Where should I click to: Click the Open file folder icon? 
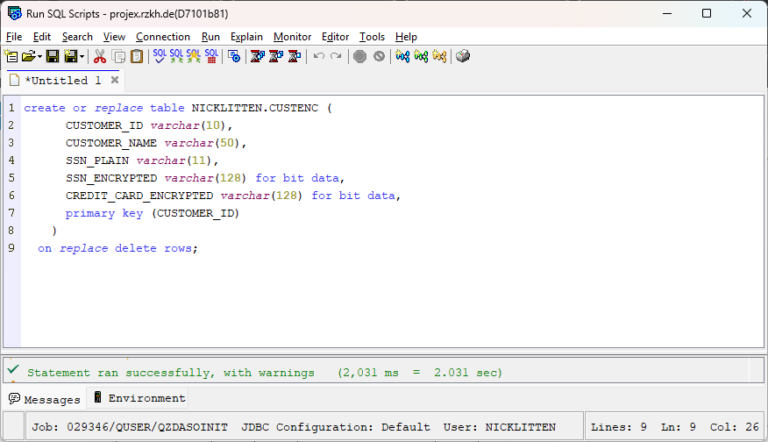[29, 56]
